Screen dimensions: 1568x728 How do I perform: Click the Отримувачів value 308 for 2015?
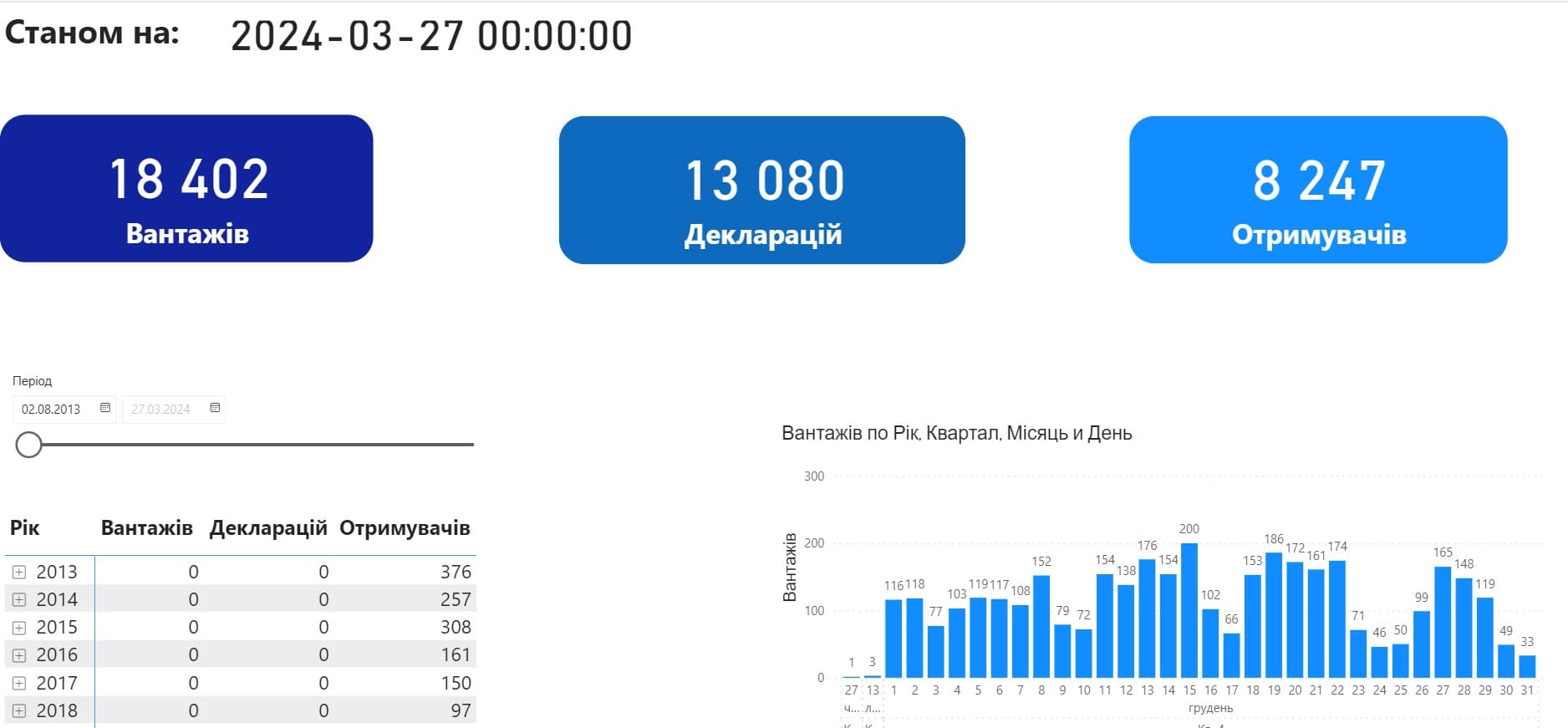tap(456, 628)
